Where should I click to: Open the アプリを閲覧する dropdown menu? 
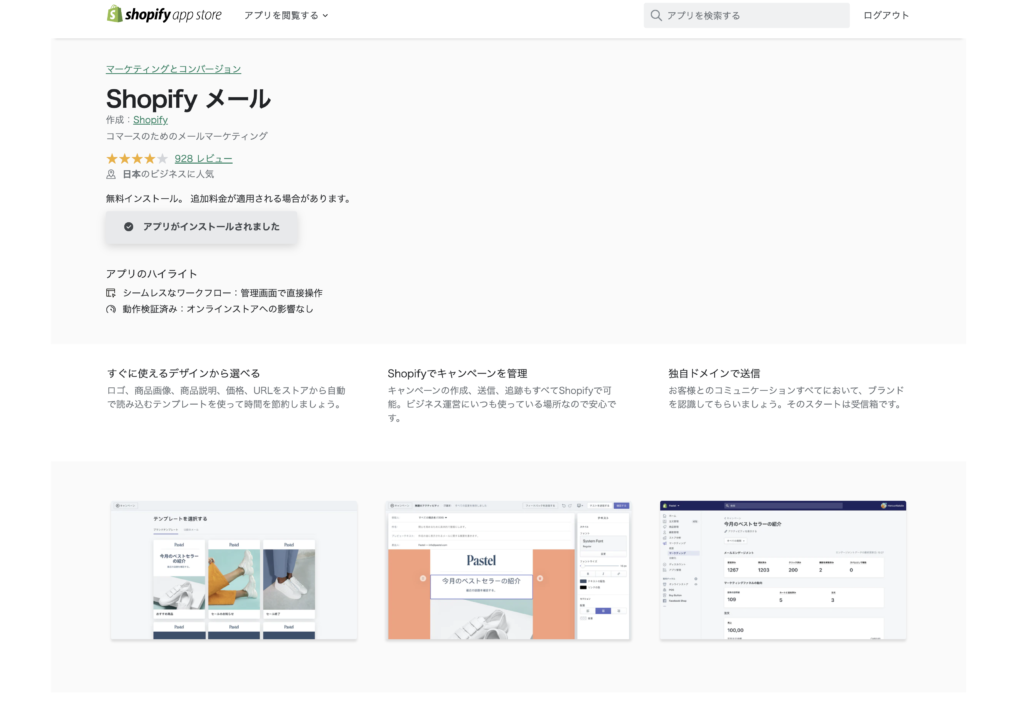(x=286, y=15)
